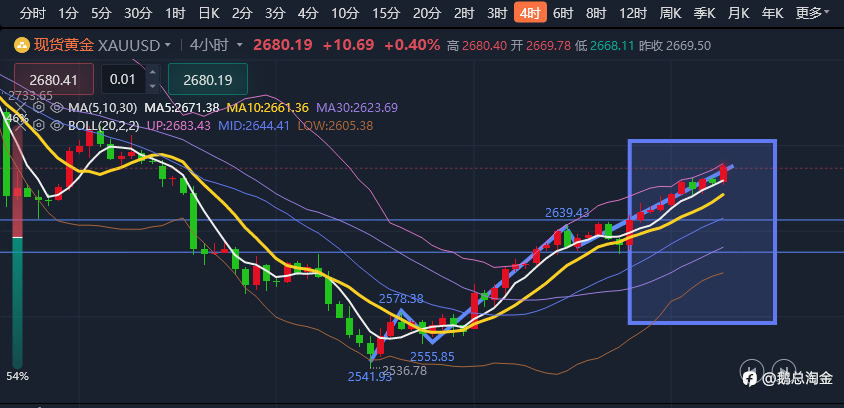Choose the 6时 timeframe tab
This screenshot has height=408, width=844.
pos(563,13)
